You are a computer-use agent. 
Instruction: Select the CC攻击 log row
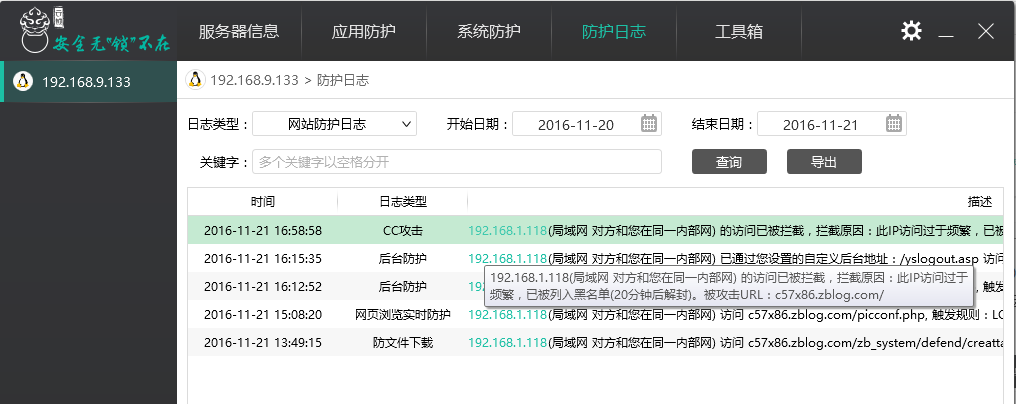pos(403,231)
